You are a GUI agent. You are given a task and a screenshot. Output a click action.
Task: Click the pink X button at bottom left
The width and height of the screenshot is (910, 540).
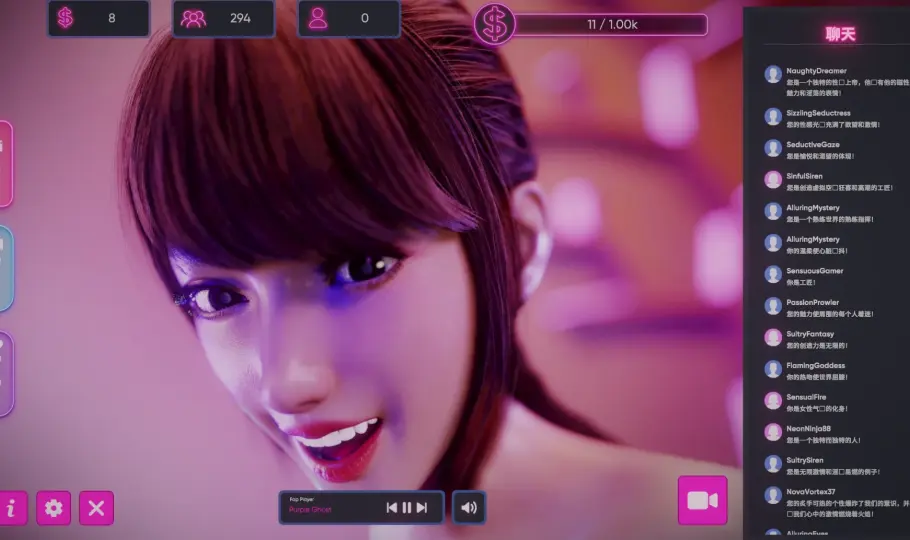pos(96,508)
